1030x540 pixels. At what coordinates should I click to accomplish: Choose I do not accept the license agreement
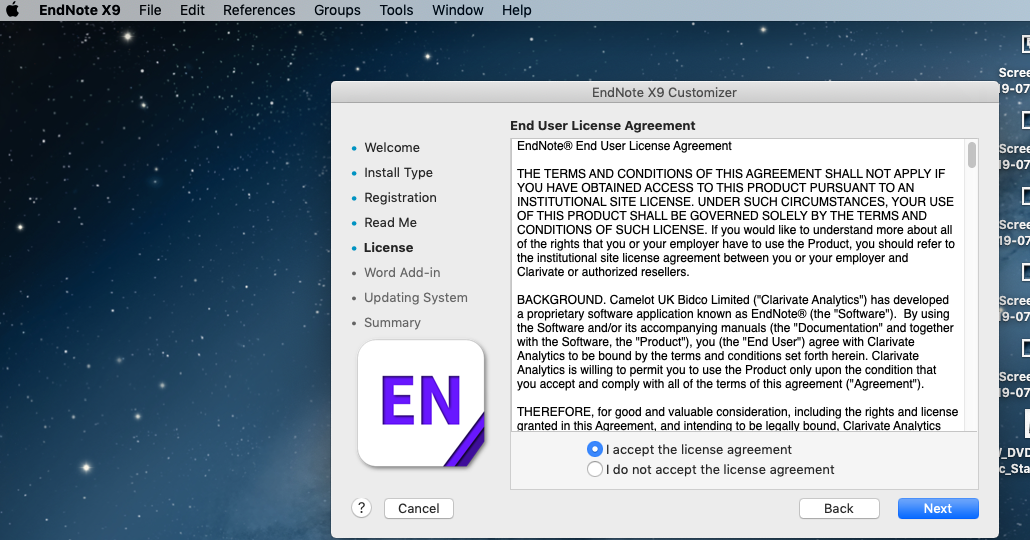pyautogui.click(x=595, y=469)
